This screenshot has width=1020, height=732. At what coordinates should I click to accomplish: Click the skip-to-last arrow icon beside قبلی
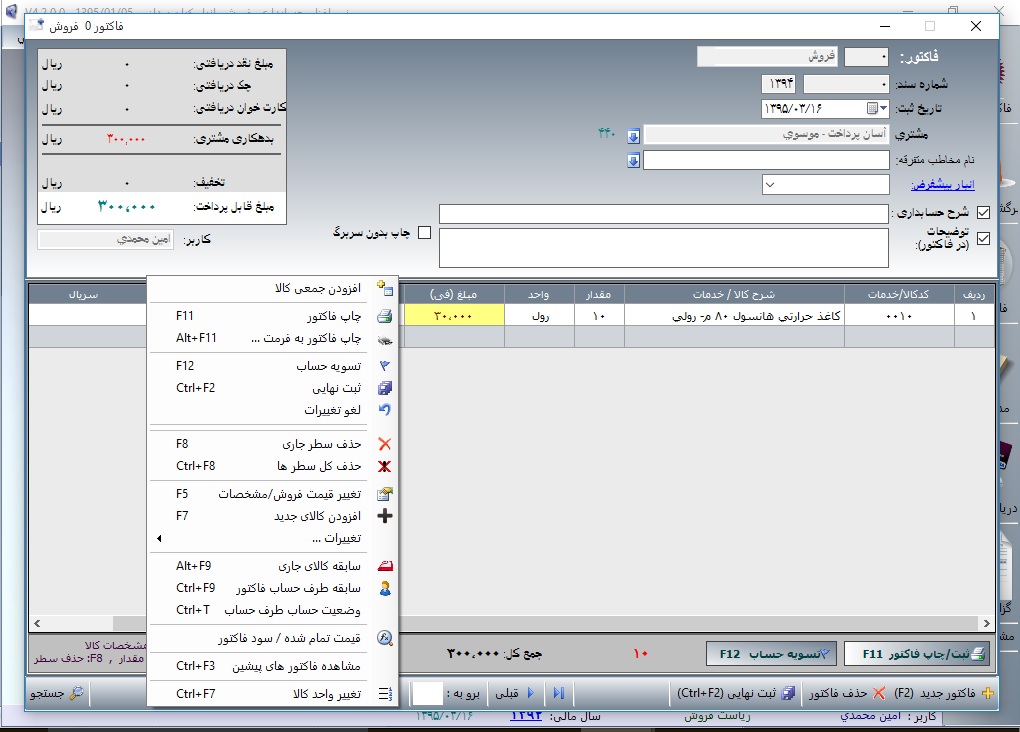[x=559, y=693]
